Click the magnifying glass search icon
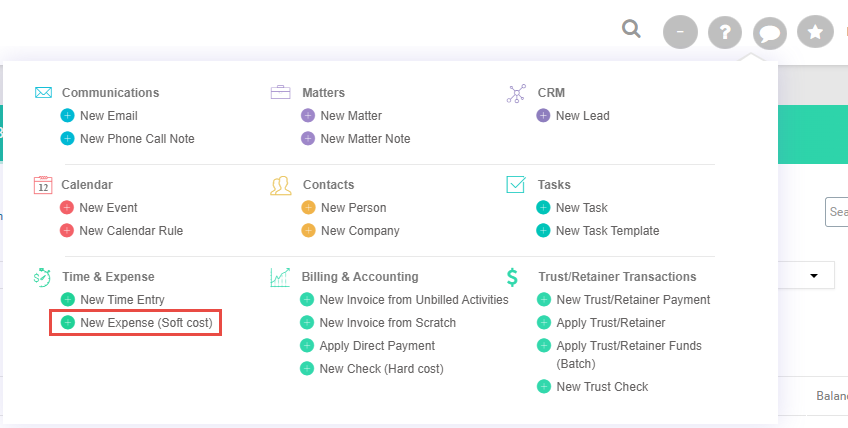The image size is (848, 428). 631,29
